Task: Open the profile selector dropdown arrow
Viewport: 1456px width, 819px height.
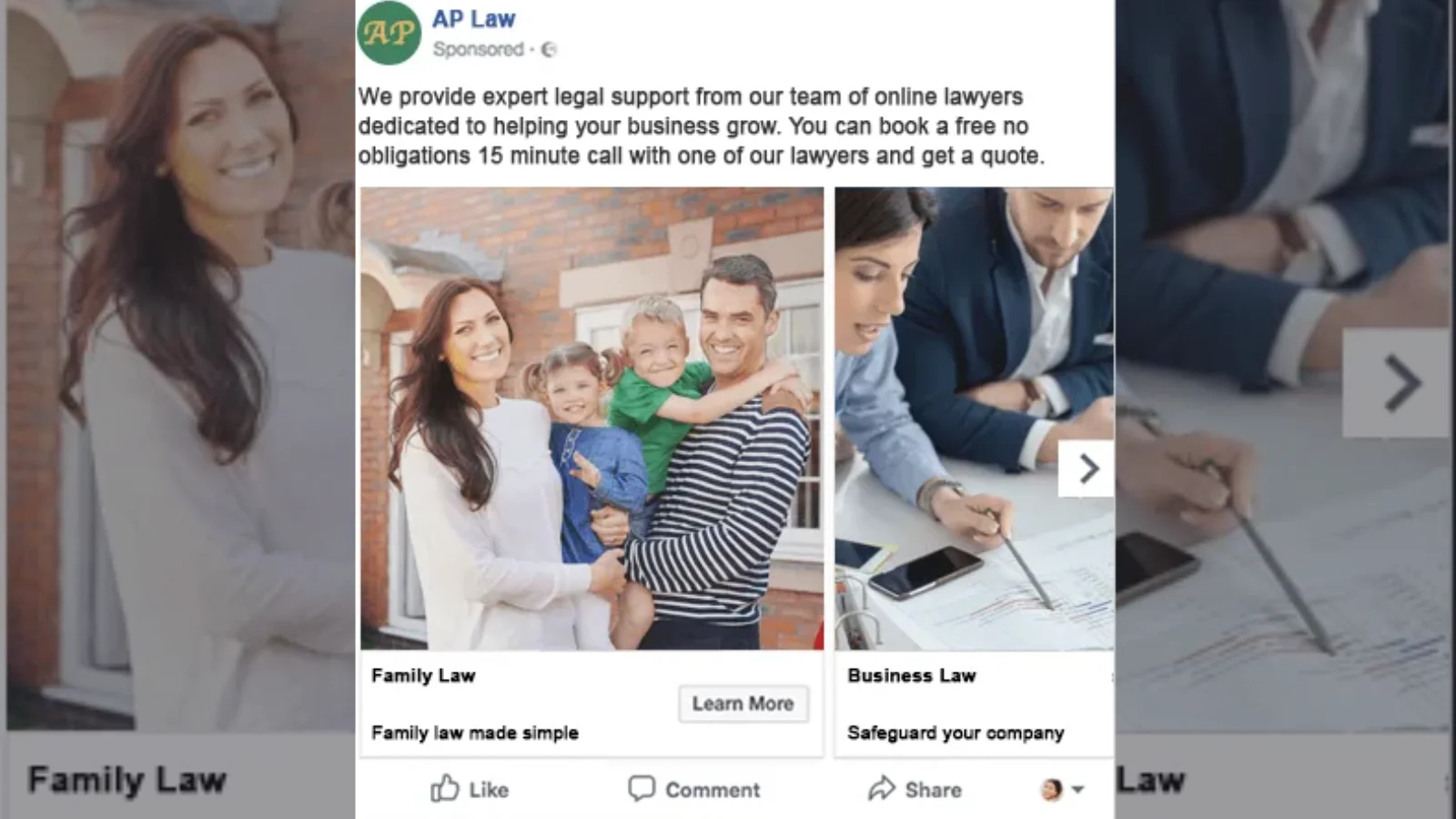Action: pos(1077,790)
